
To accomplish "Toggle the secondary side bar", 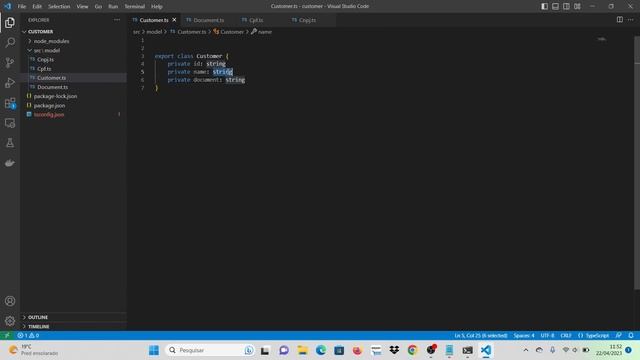I will [x=567, y=6].
